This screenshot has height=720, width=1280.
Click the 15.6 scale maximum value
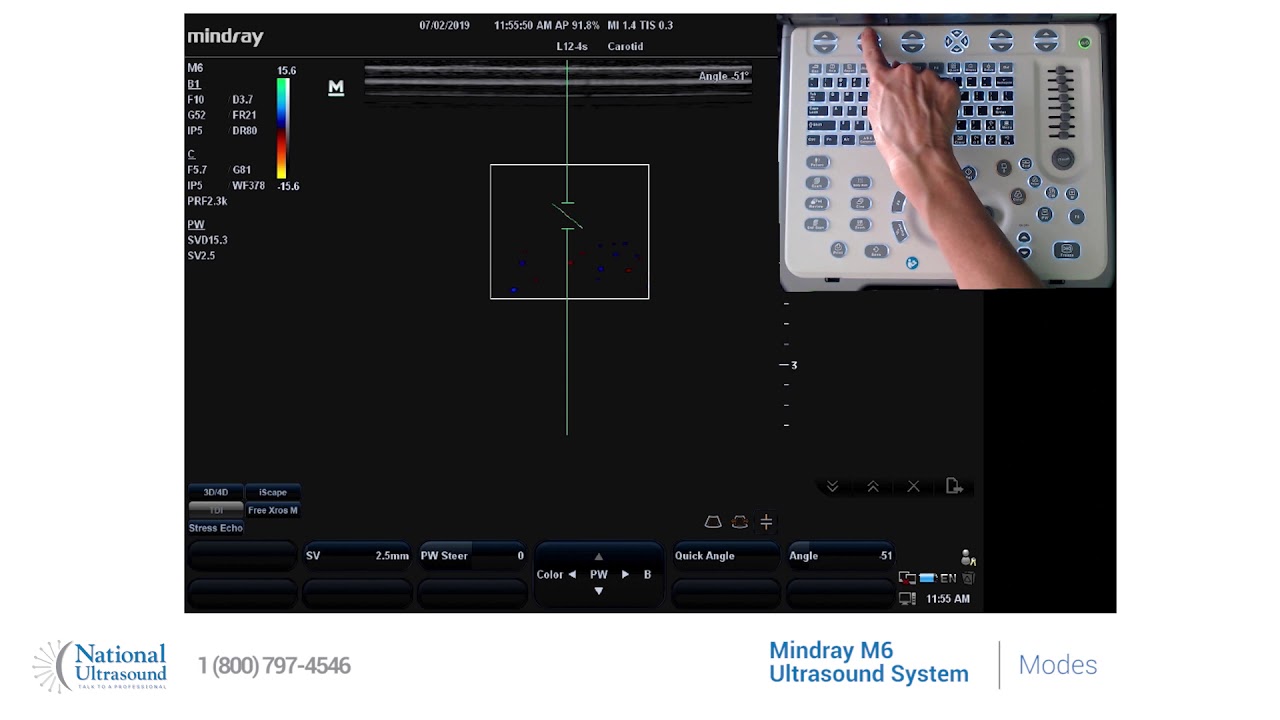pyautogui.click(x=287, y=71)
